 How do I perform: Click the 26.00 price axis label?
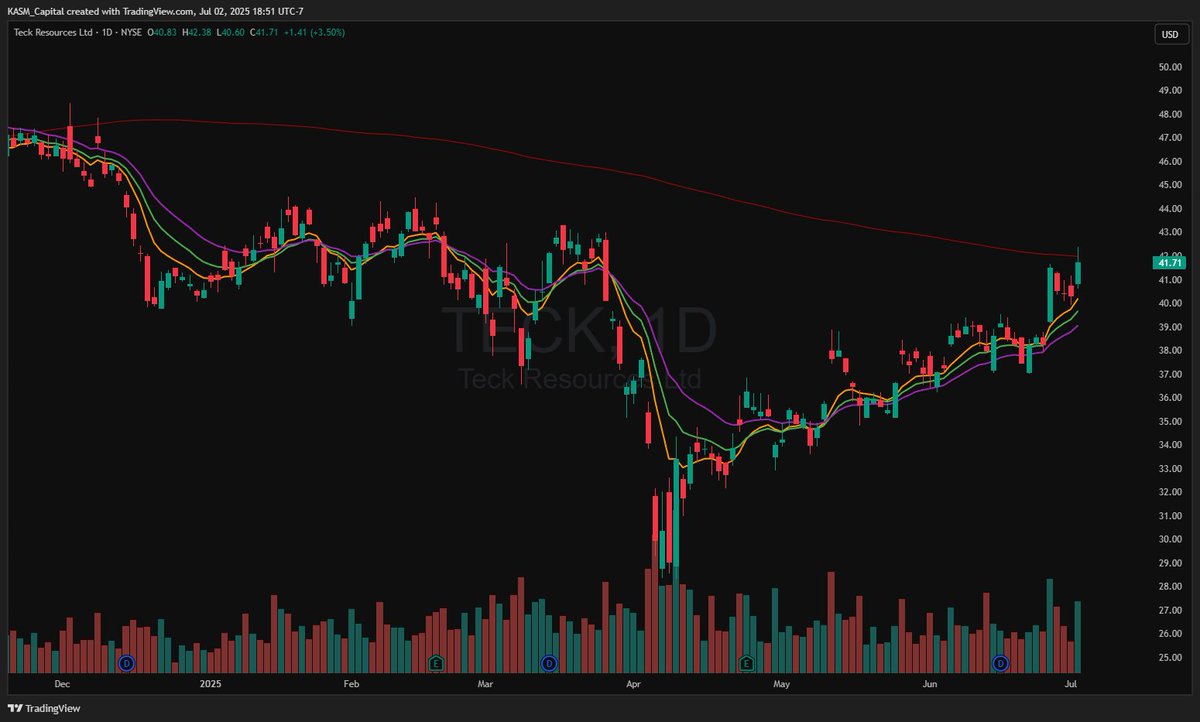[x=1171, y=634]
